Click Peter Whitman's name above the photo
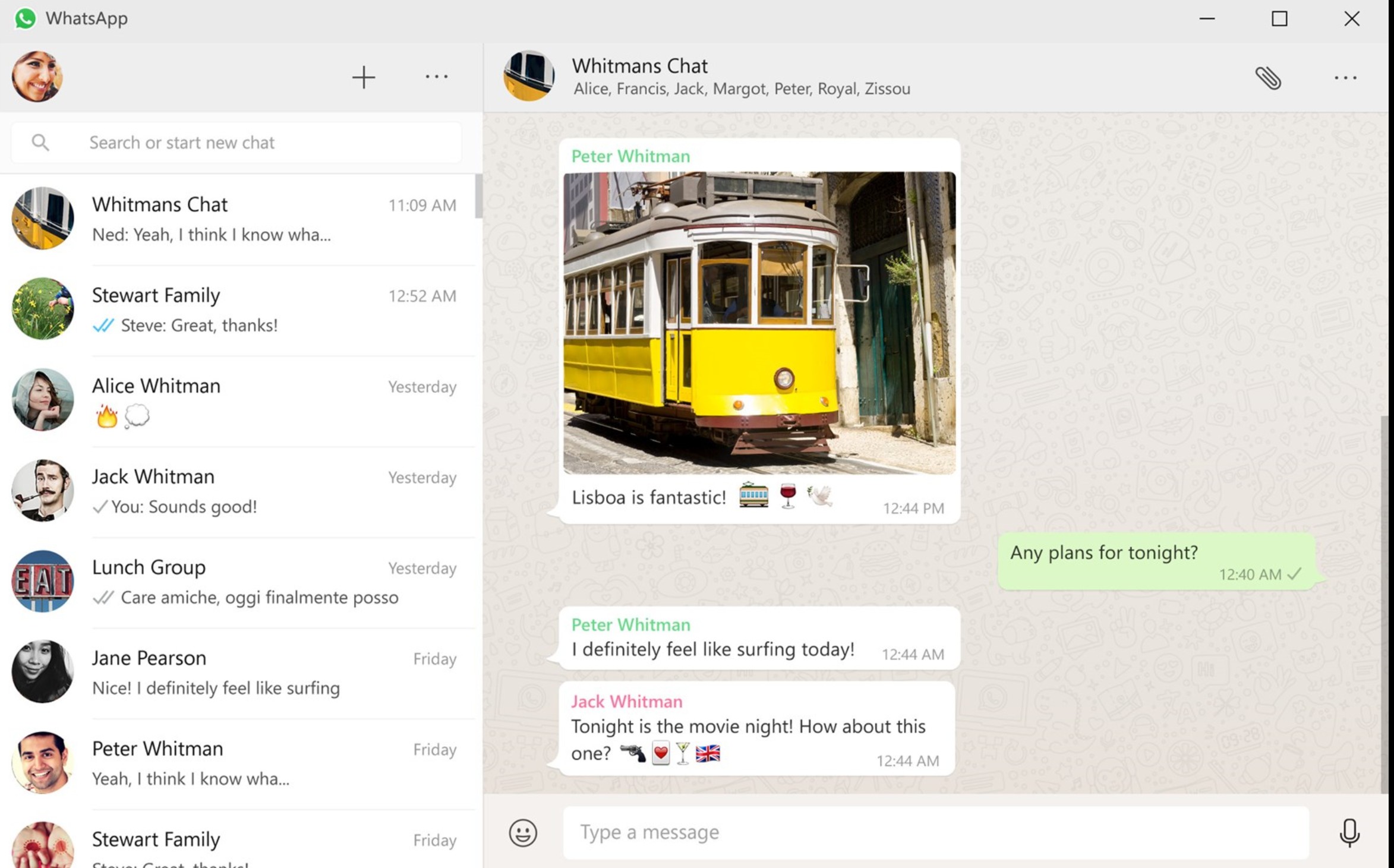 pos(630,156)
